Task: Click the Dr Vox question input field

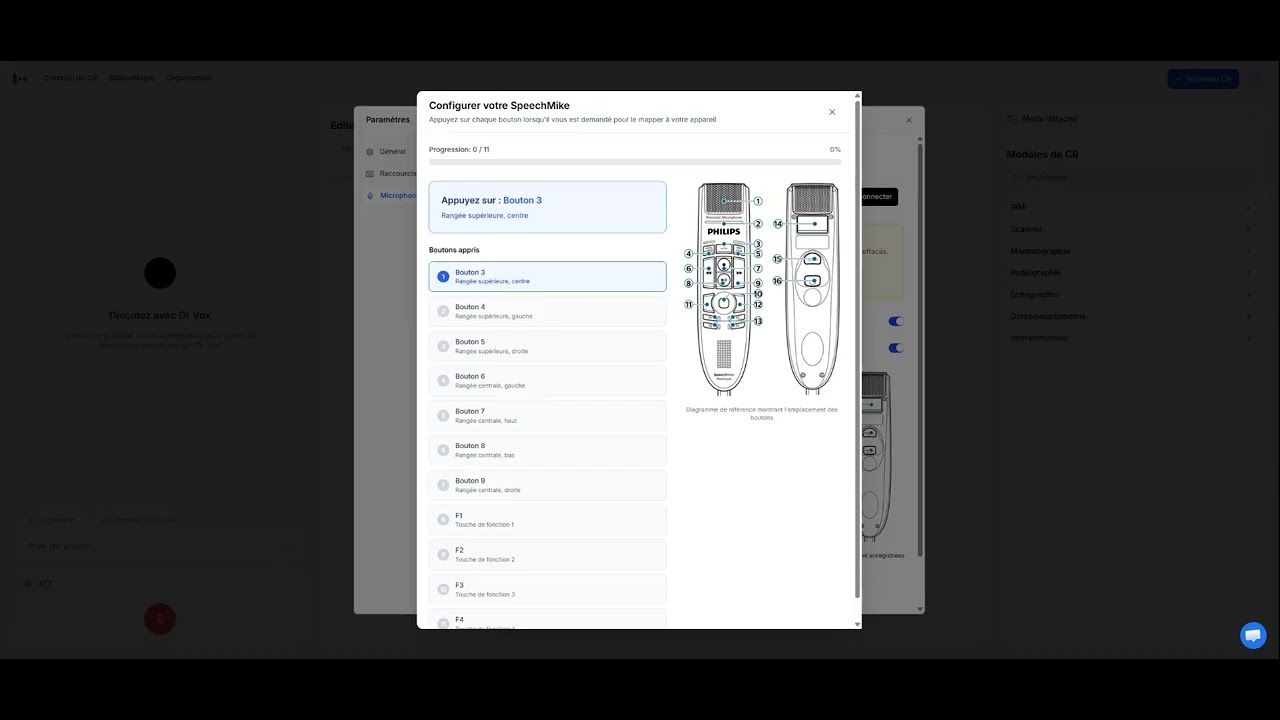Action: 160,547
